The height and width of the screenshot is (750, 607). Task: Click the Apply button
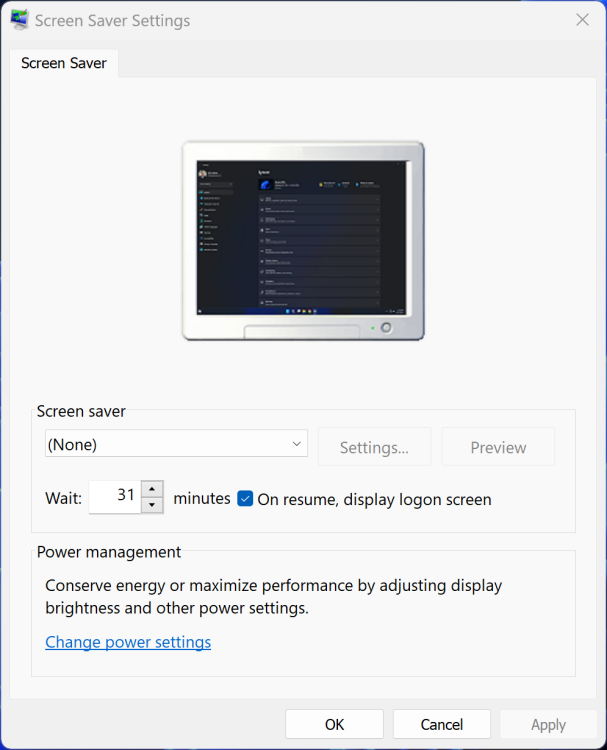[548, 724]
